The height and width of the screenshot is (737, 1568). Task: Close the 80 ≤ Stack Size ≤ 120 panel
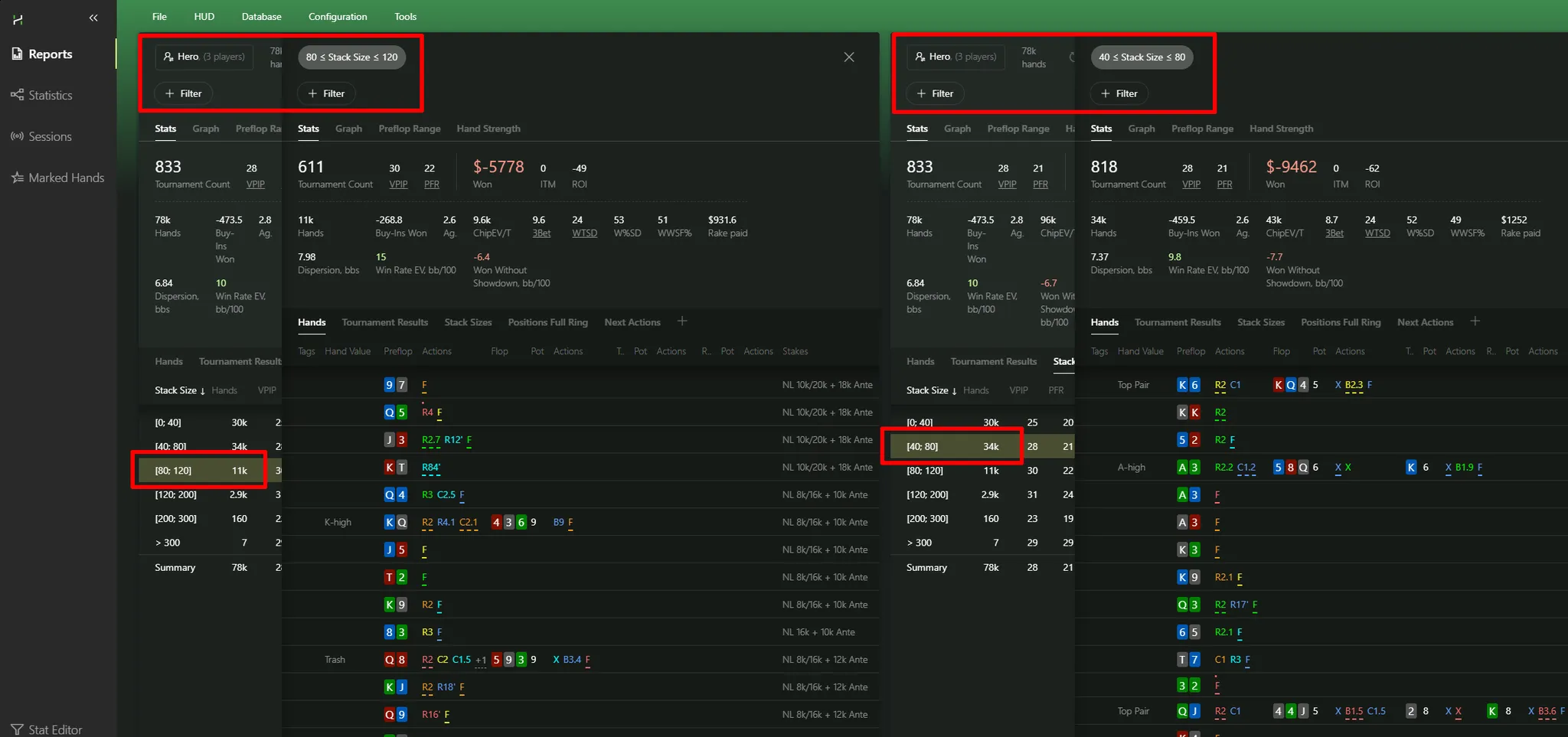[x=848, y=57]
